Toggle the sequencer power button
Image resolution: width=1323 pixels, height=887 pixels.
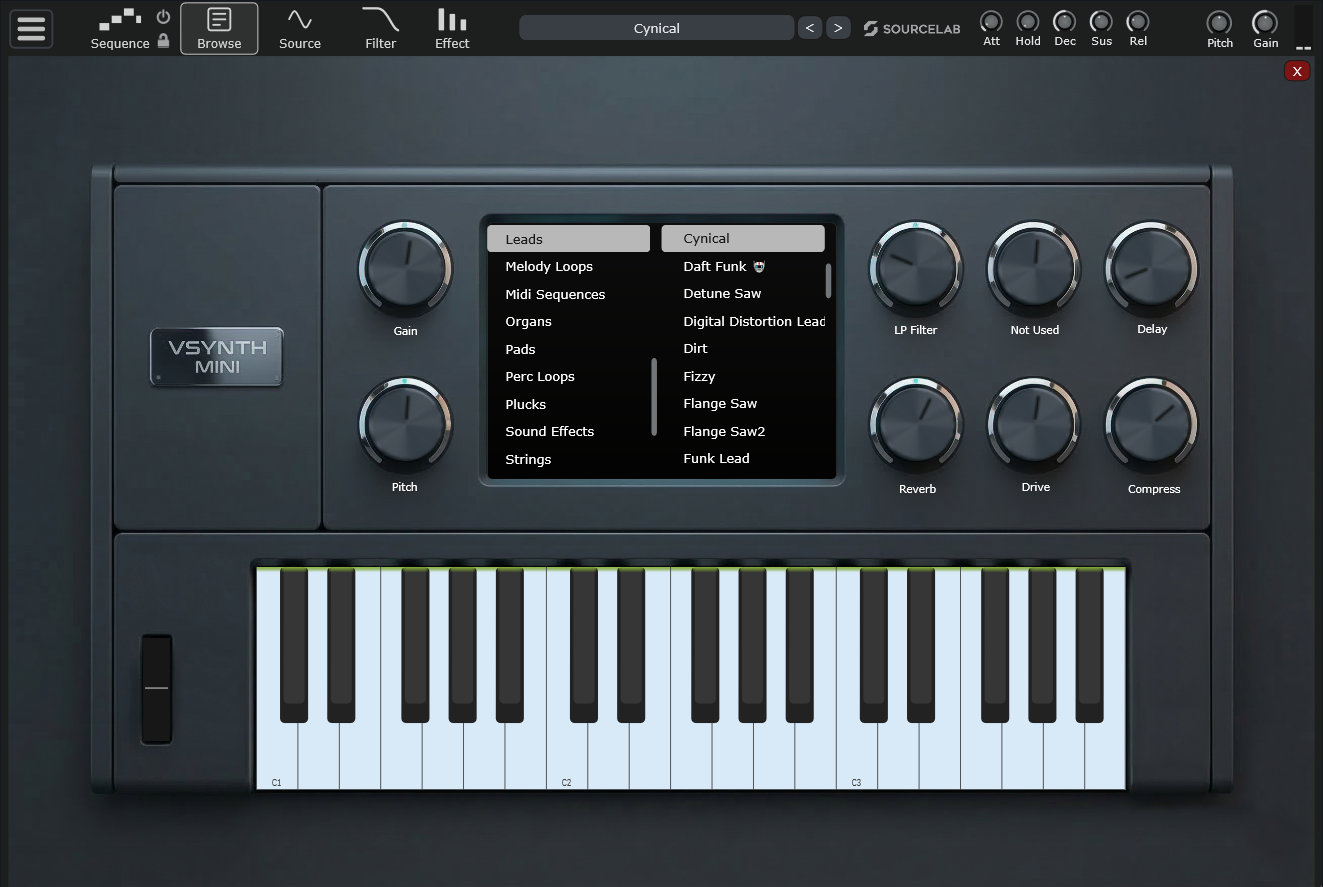click(164, 17)
